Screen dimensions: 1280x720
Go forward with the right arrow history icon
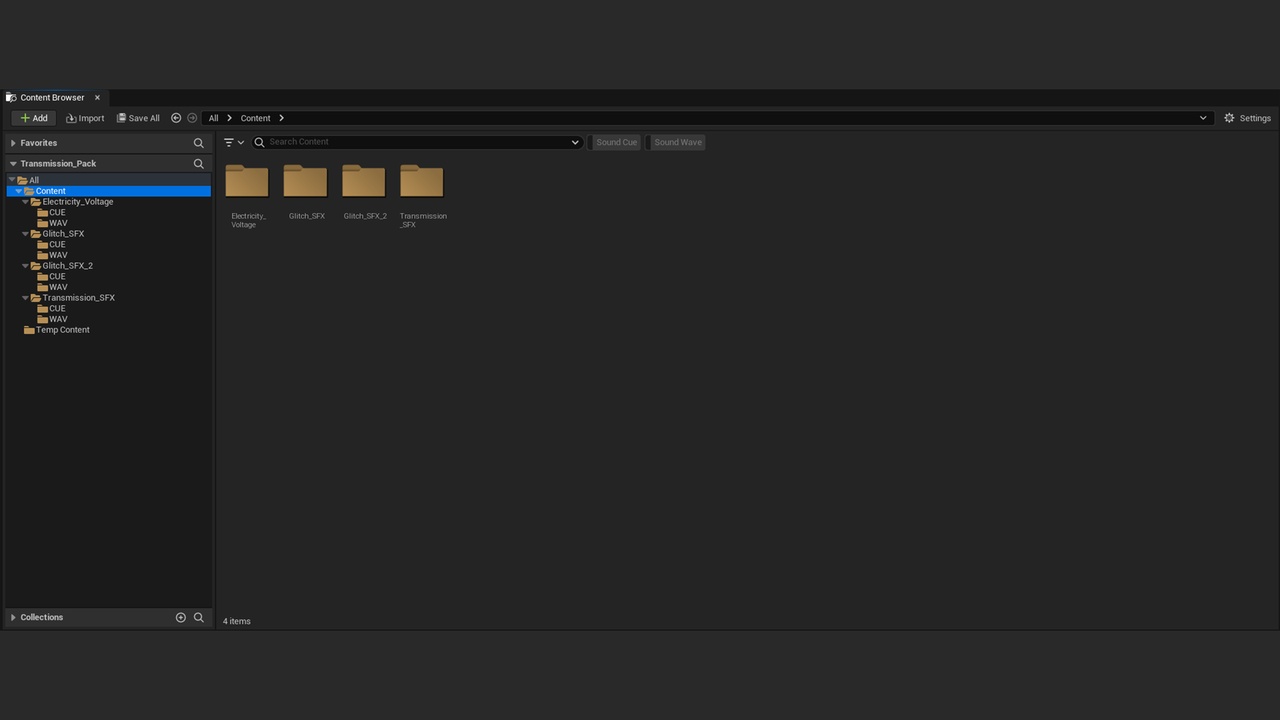(x=192, y=118)
